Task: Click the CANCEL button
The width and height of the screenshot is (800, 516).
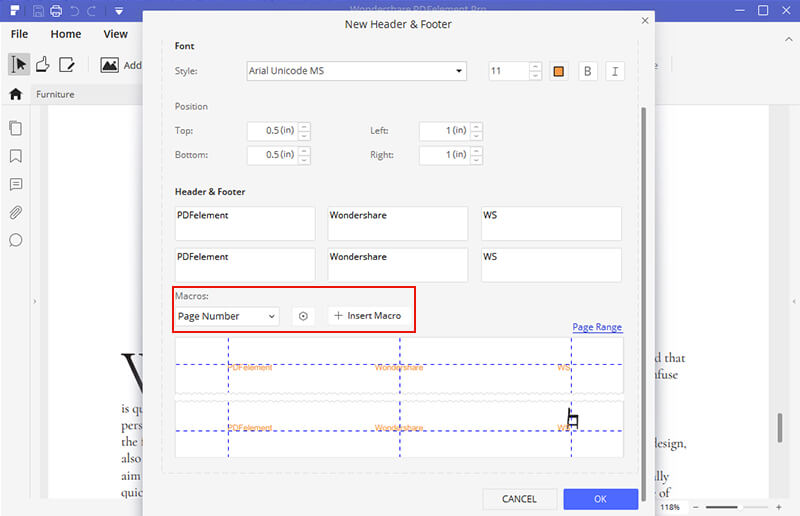Action: click(519, 499)
